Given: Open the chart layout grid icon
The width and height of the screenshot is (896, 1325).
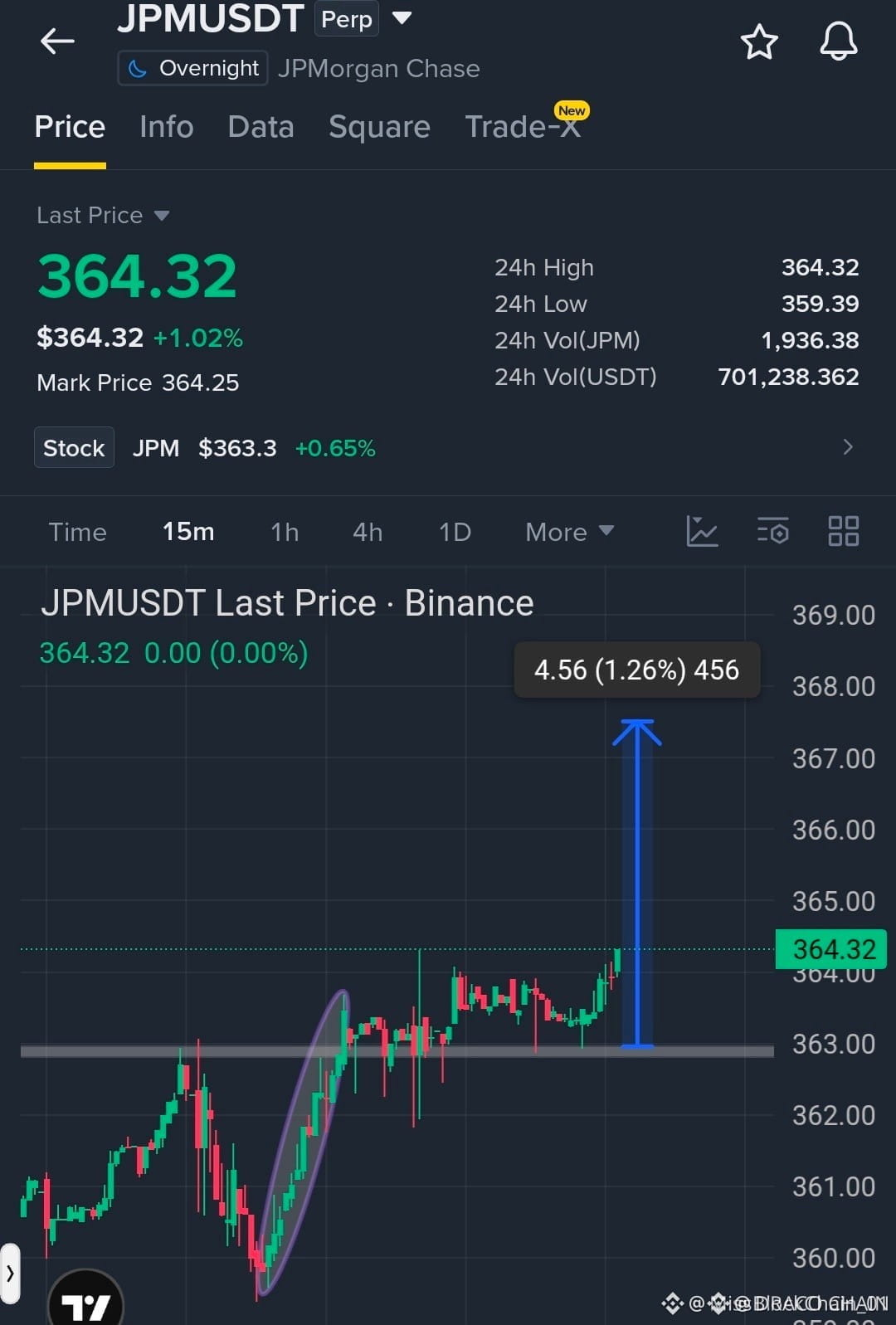Looking at the screenshot, I should 844,531.
